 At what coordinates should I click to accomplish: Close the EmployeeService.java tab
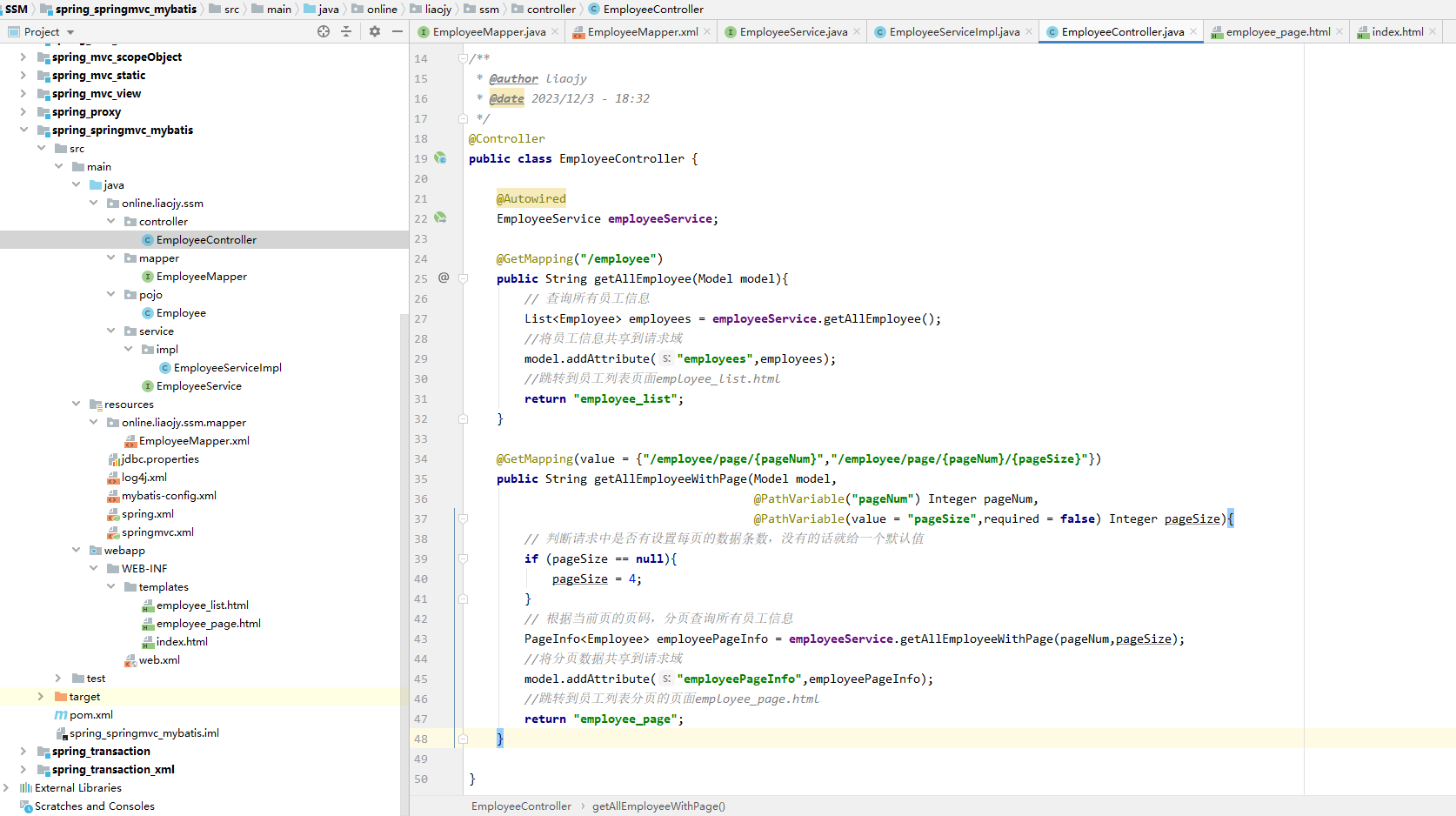[x=857, y=31]
